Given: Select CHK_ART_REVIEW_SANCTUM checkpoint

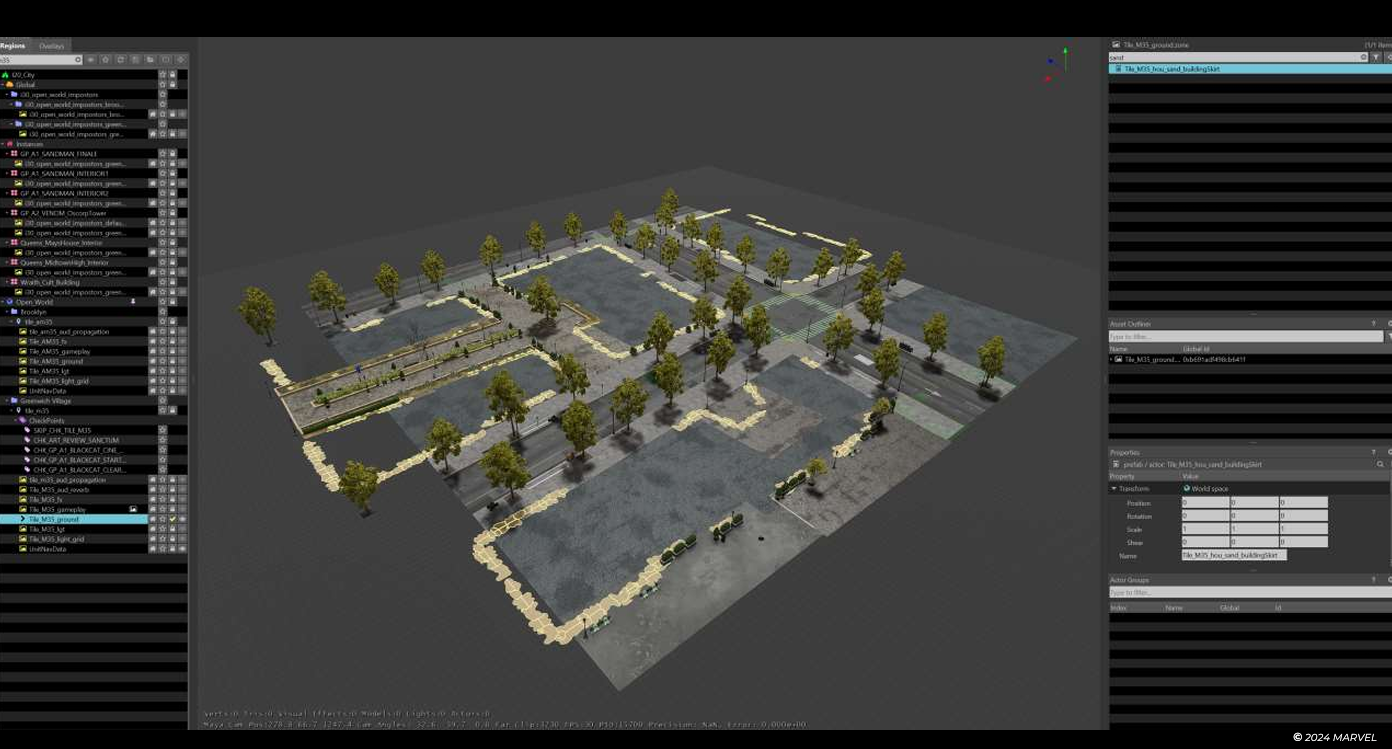Looking at the screenshot, I should [x=76, y=440].
